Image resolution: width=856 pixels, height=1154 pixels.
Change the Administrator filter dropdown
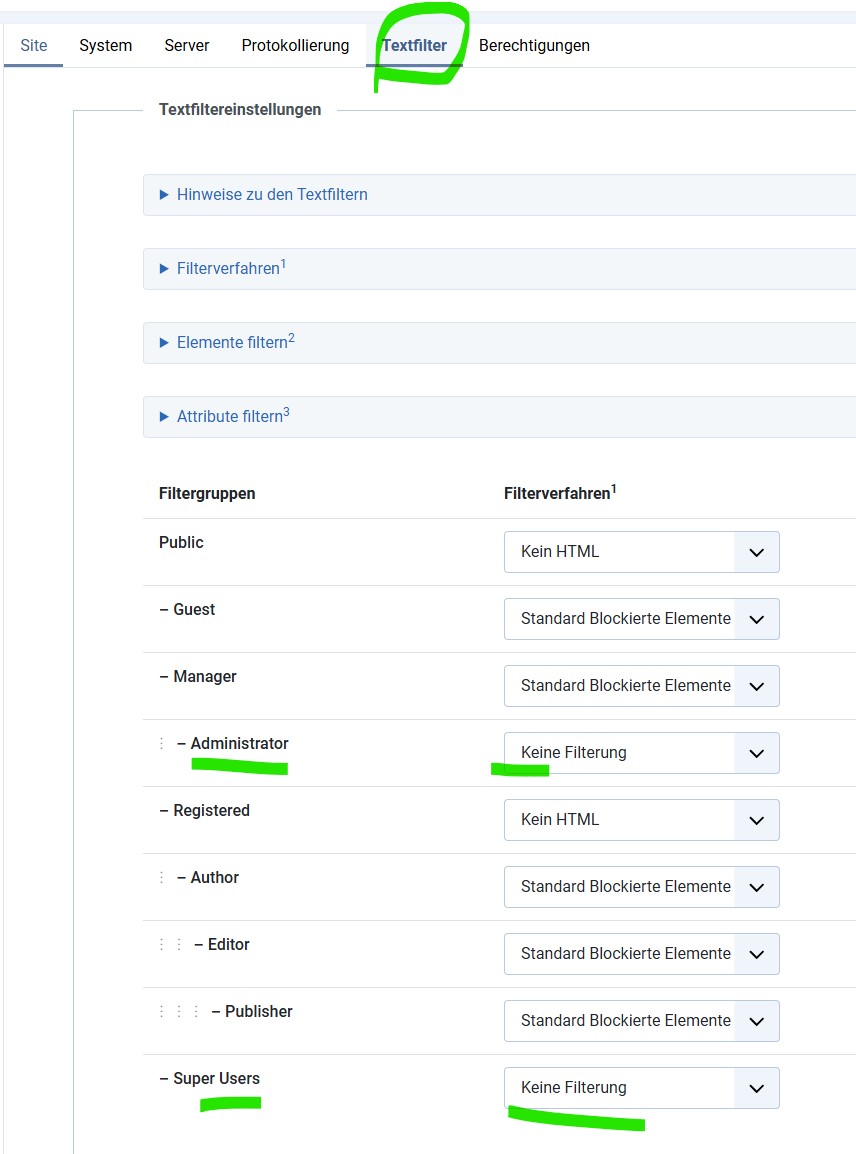pos(641,753)
